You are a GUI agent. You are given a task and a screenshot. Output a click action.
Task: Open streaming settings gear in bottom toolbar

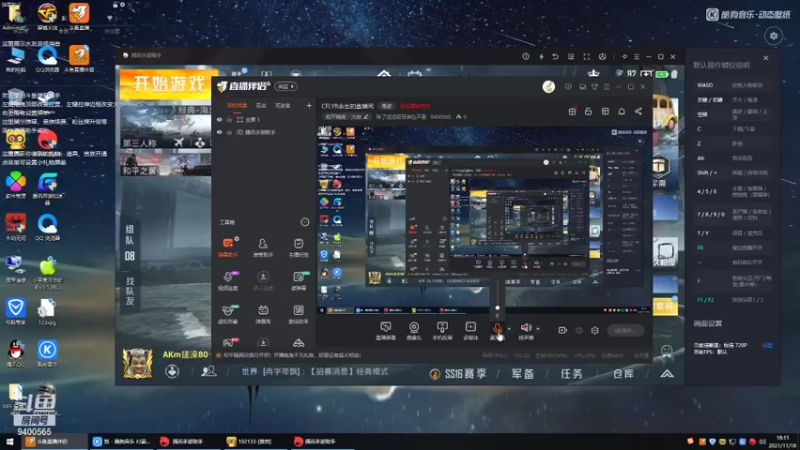click(x=595, y=330)
